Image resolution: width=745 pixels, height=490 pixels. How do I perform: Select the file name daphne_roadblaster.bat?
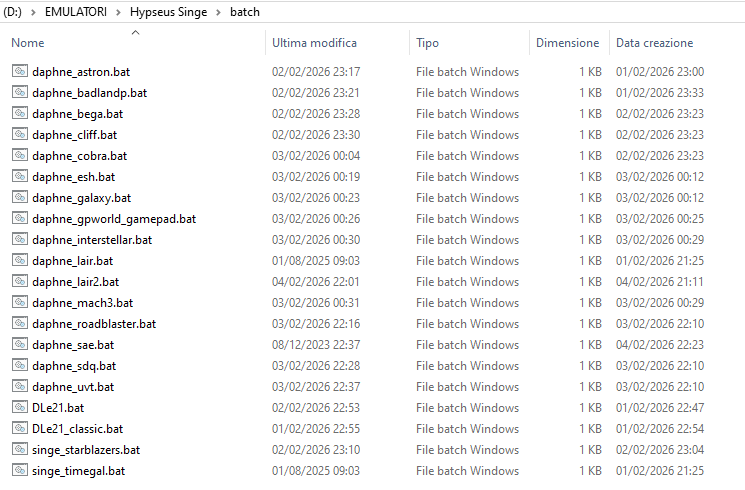click(x=94, y=324)
